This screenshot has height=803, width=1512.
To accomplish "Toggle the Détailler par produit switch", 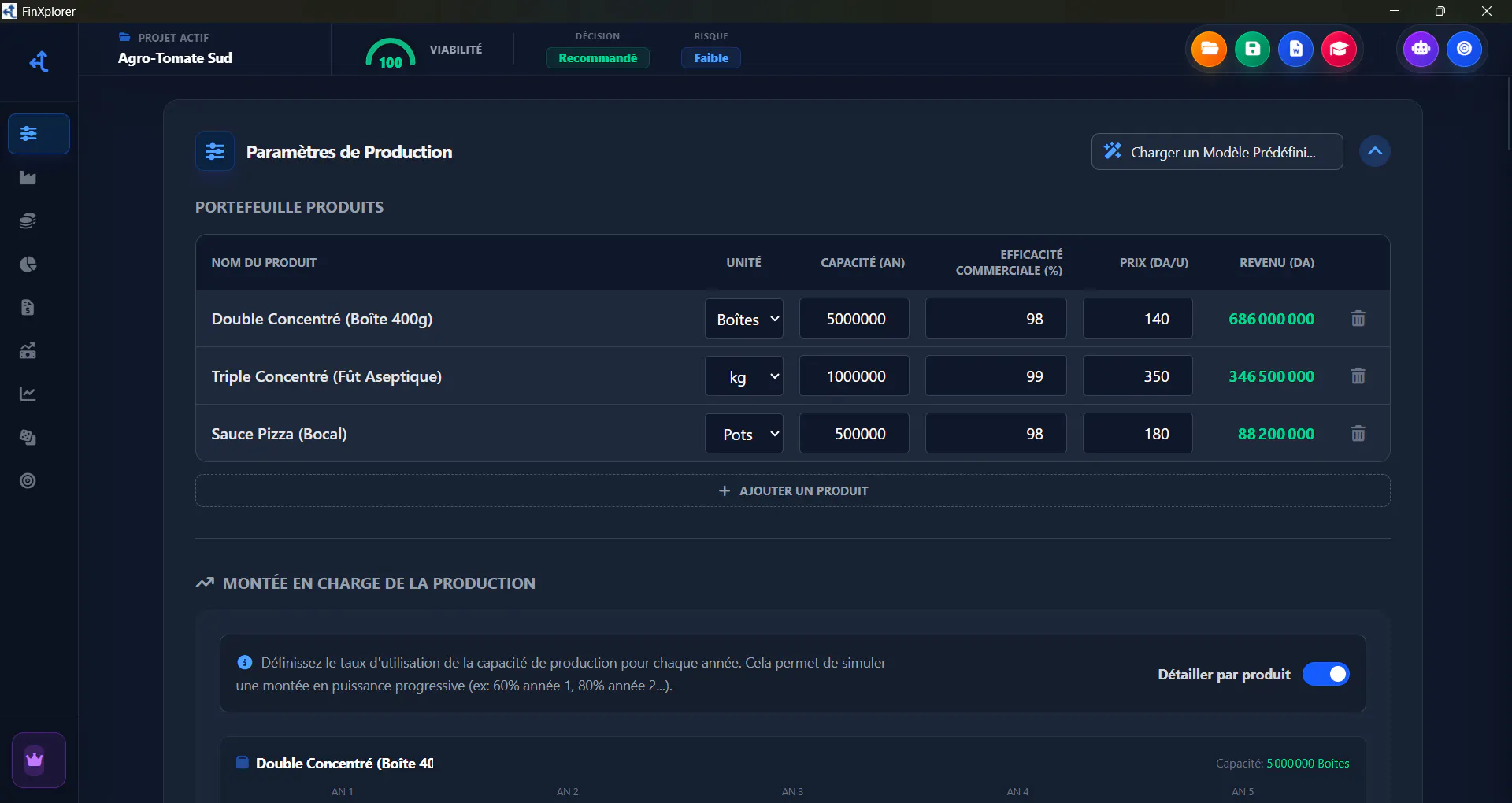I will coord(1326,674).
